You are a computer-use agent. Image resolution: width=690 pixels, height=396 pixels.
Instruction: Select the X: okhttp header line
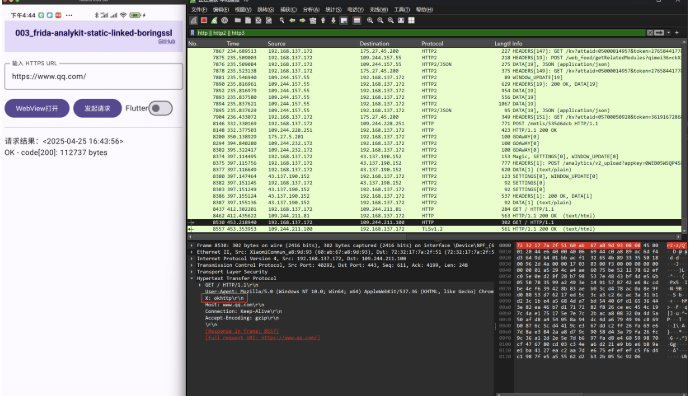coord(225,298)
